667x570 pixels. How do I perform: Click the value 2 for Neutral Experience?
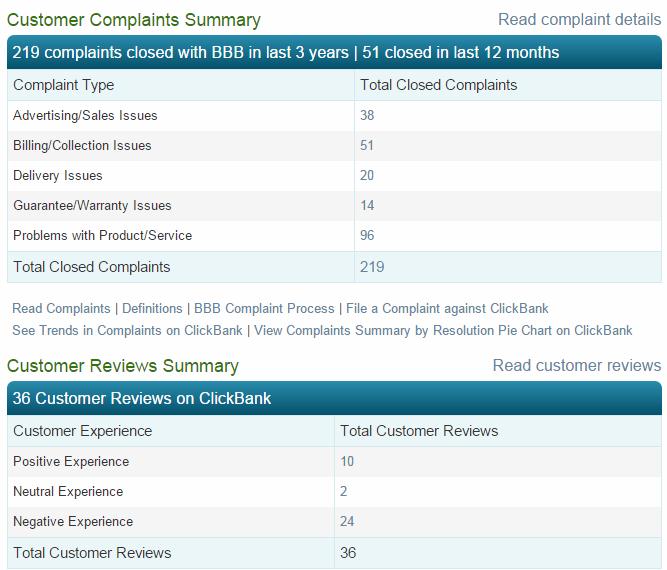[344, 491]
